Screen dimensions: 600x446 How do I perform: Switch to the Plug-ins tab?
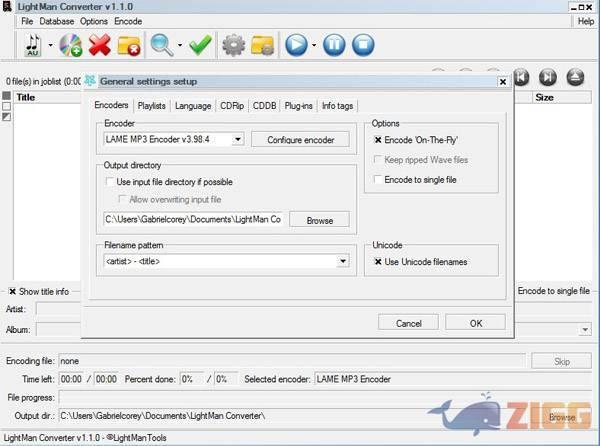pos(298,106)
